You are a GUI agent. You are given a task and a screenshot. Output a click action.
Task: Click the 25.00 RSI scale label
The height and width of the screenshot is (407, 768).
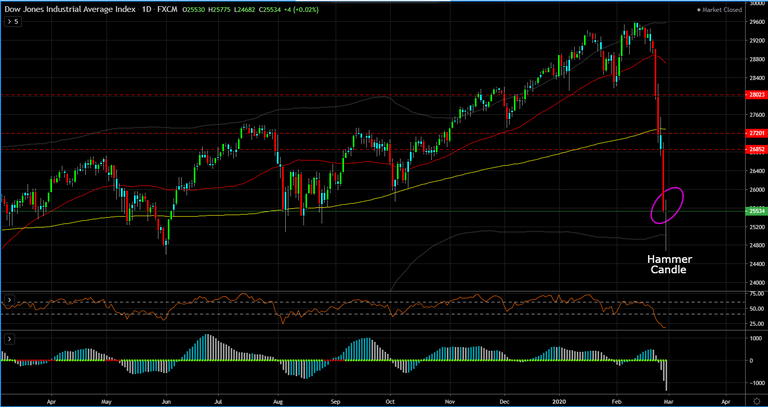755,324
